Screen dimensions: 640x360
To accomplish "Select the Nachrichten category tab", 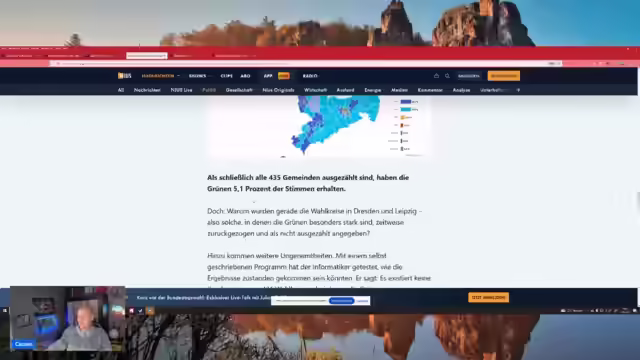I will [147, 90].
